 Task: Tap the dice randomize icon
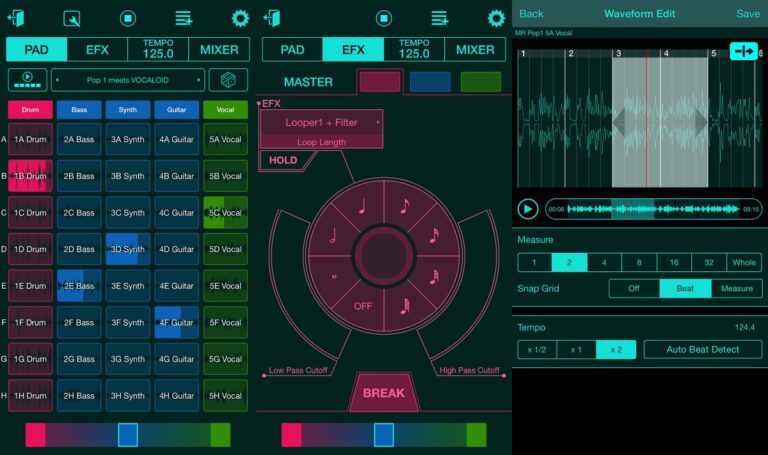click(228, 80)
